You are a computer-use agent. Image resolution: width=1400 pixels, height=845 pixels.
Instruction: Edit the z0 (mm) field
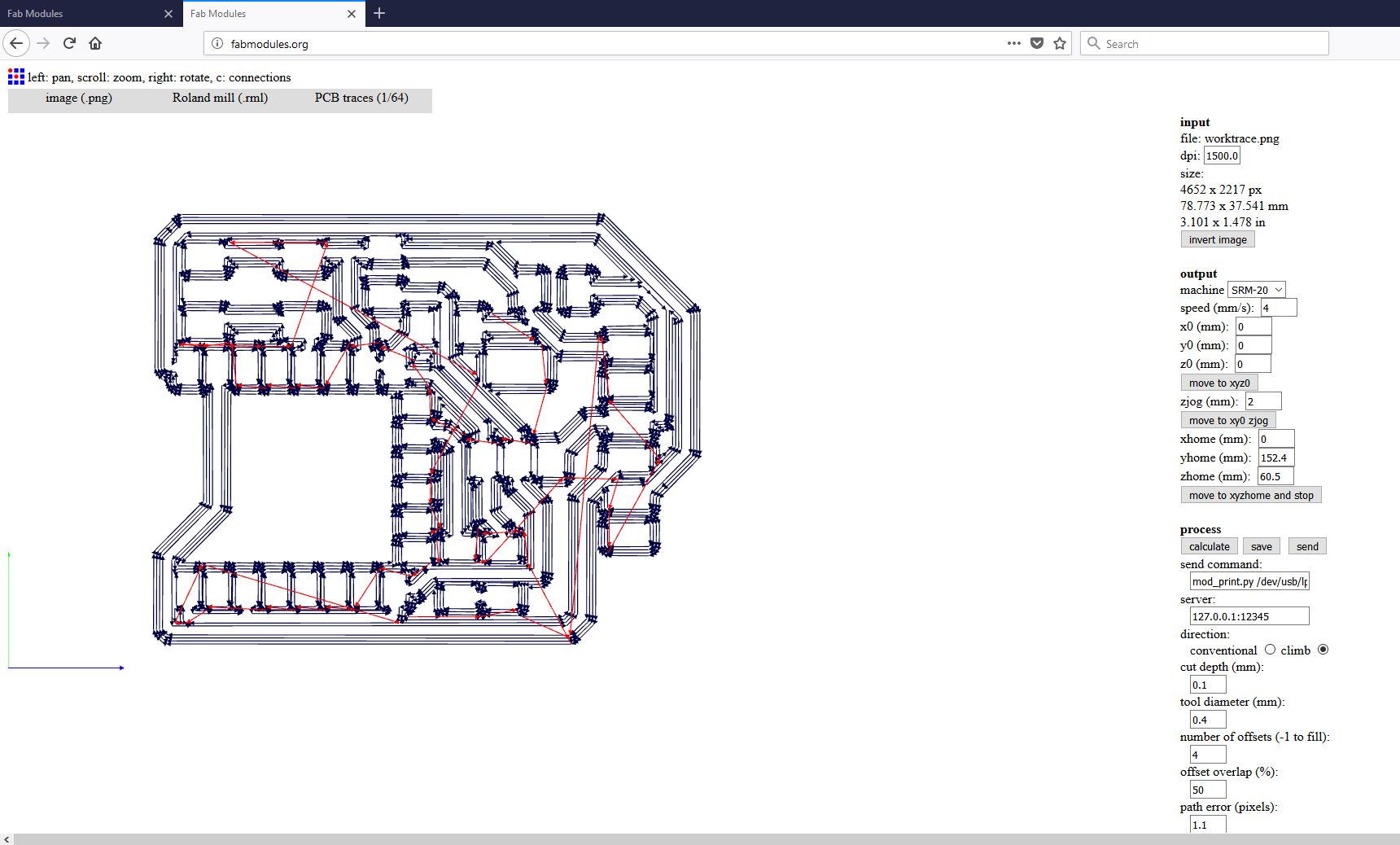(1253, 364)
